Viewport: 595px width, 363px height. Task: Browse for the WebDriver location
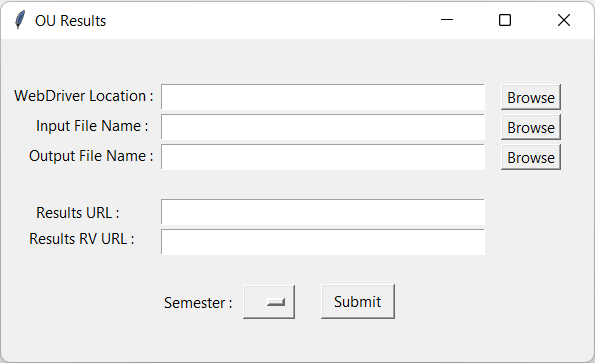(x=531, y=97)
